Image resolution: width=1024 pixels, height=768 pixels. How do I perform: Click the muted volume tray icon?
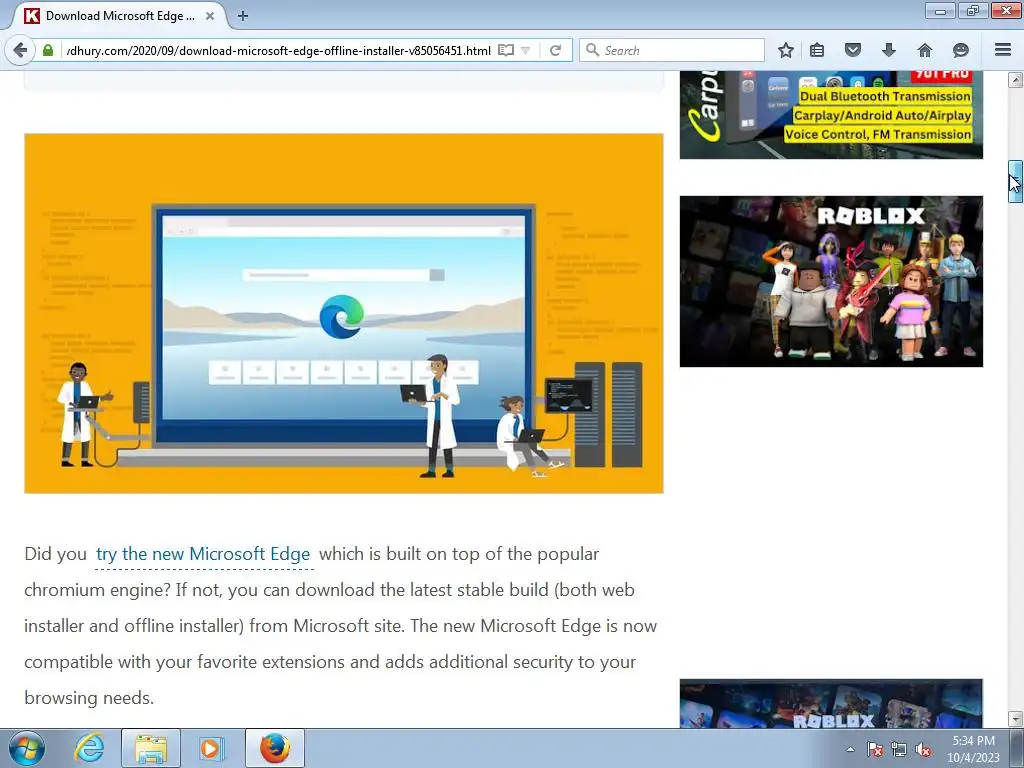click(x=922, y=749)
